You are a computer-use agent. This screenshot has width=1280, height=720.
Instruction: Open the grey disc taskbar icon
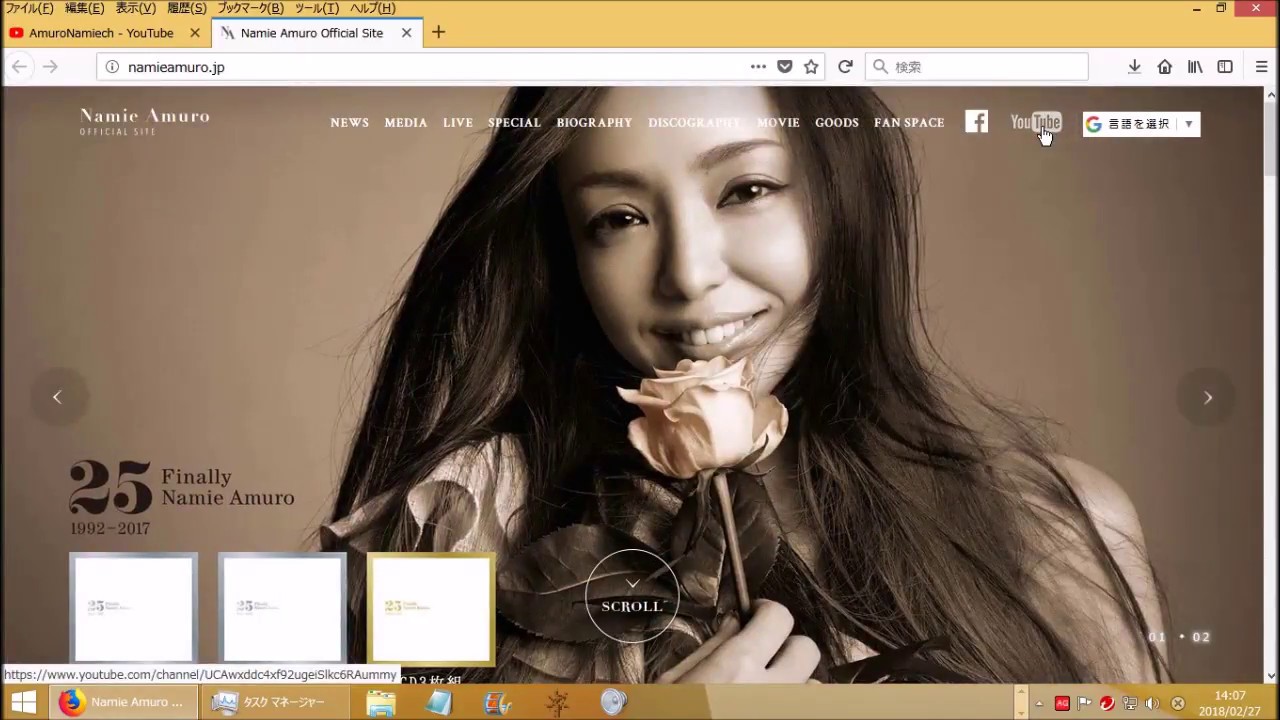coord(614,702)
